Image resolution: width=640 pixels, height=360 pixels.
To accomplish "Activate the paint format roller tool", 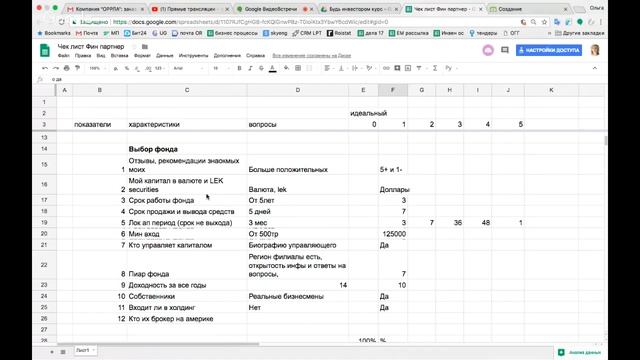I will [77, 68].
